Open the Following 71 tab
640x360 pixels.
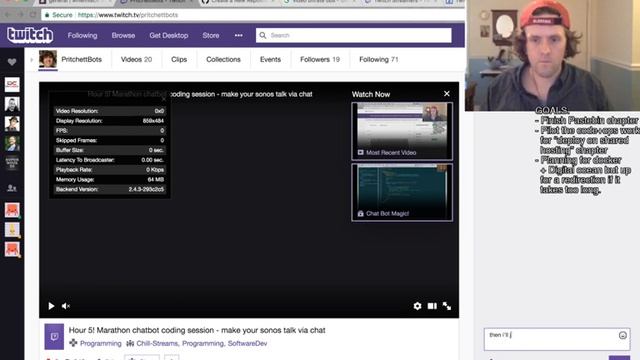[x=378, y=60]
